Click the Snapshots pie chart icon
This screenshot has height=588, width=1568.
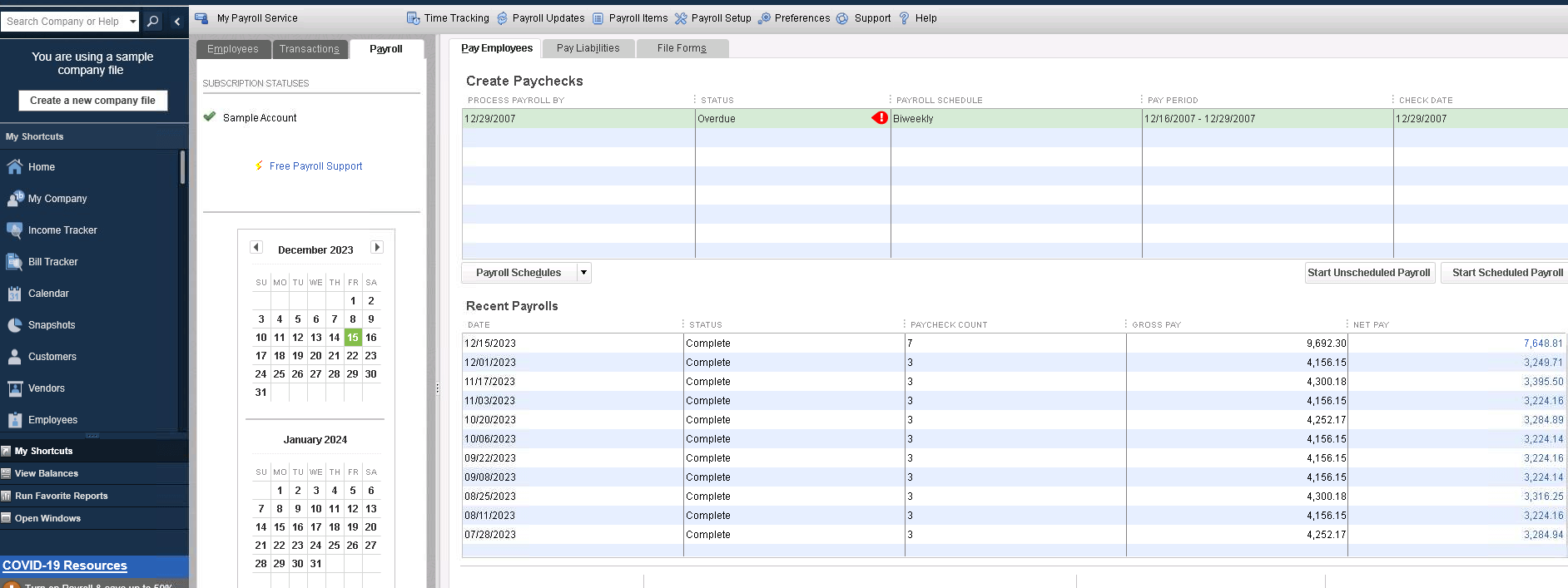pos(14,325)
